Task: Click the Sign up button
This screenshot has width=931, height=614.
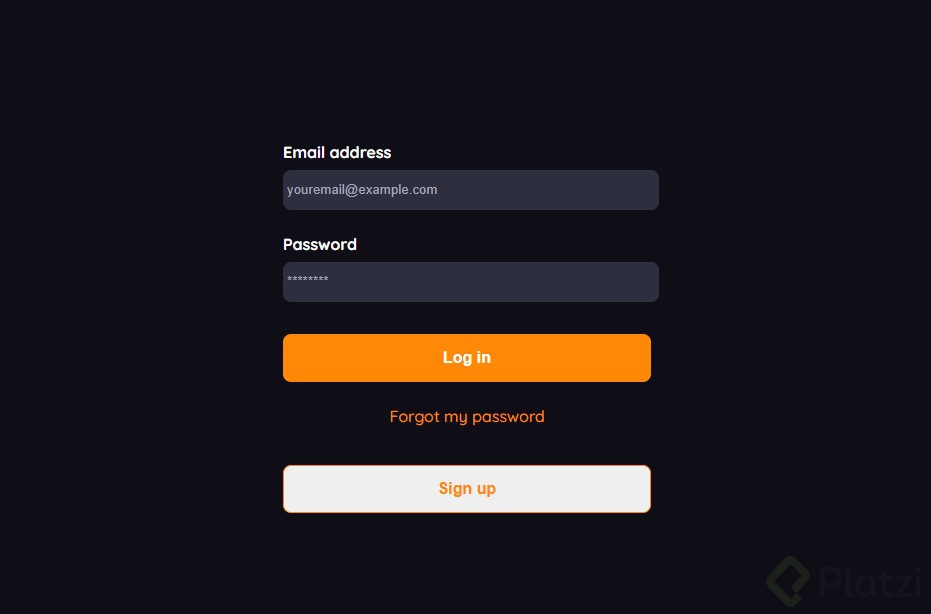Action: coord(467,489)
